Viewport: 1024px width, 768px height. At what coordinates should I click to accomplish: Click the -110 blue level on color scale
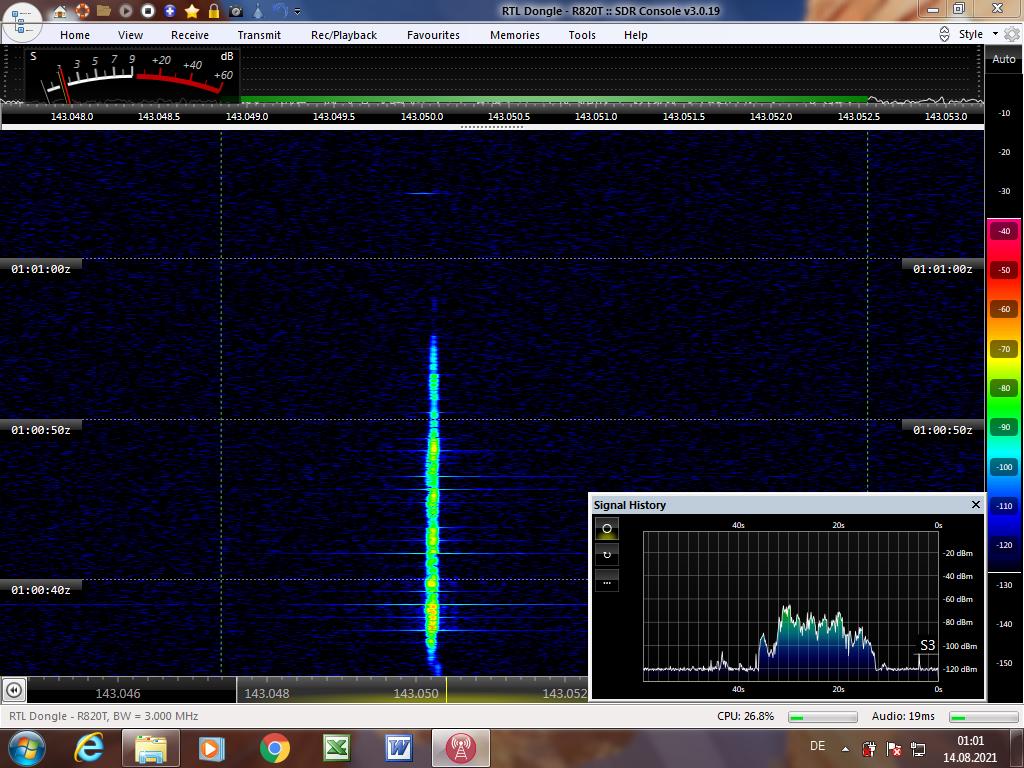(x=1004, y=505)
